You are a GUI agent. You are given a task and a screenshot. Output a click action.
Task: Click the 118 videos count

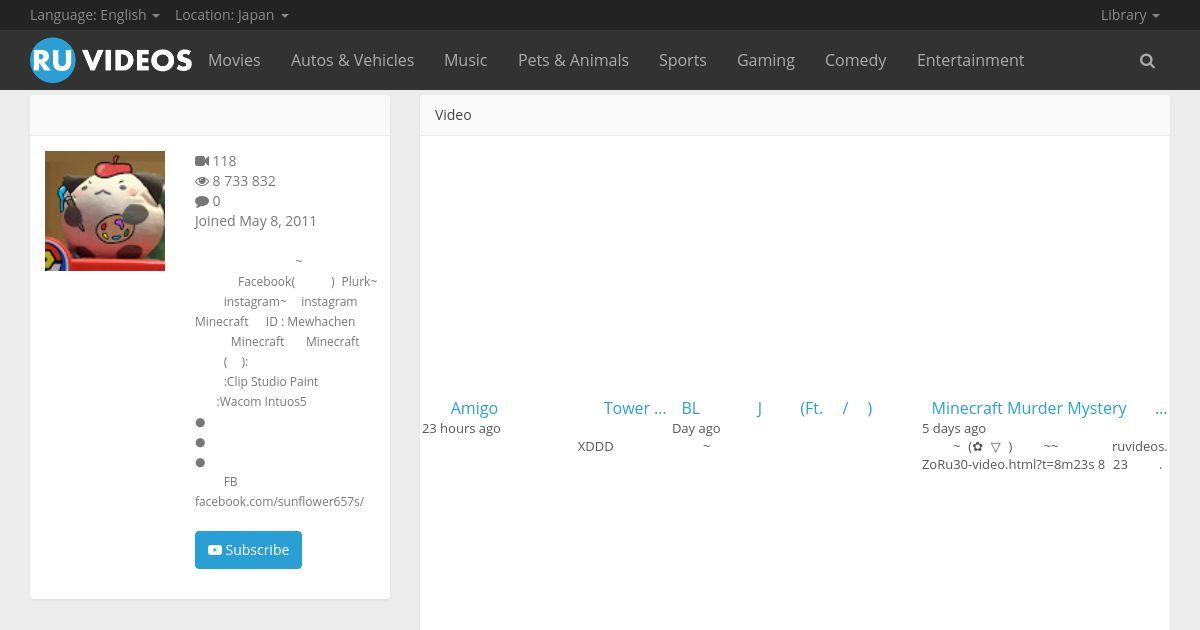[224, 161]
